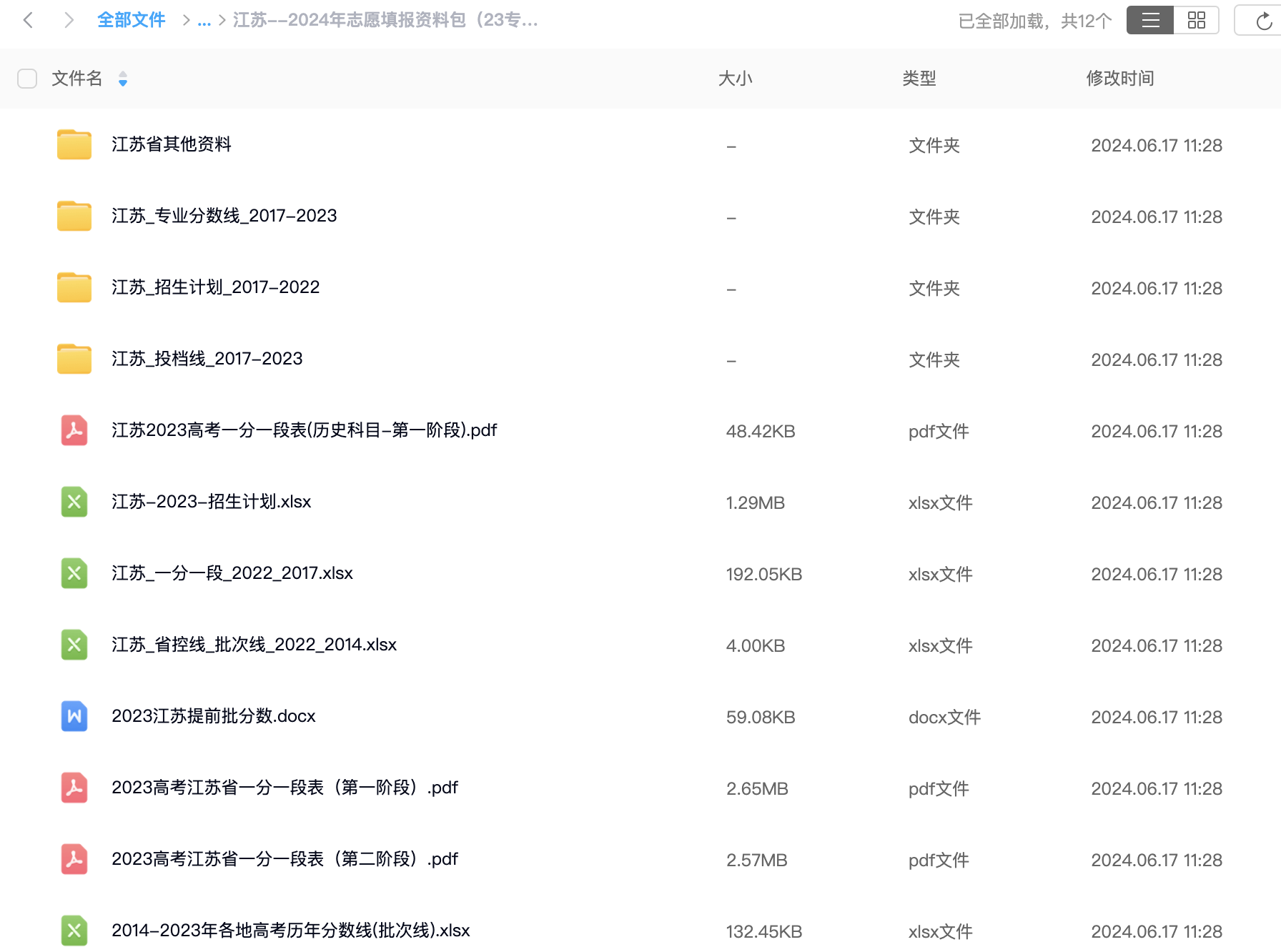Click pdf文件 type in the 48.42KB row
The width and height of the screenshot is (1281, 952).
tap(939, 432)
